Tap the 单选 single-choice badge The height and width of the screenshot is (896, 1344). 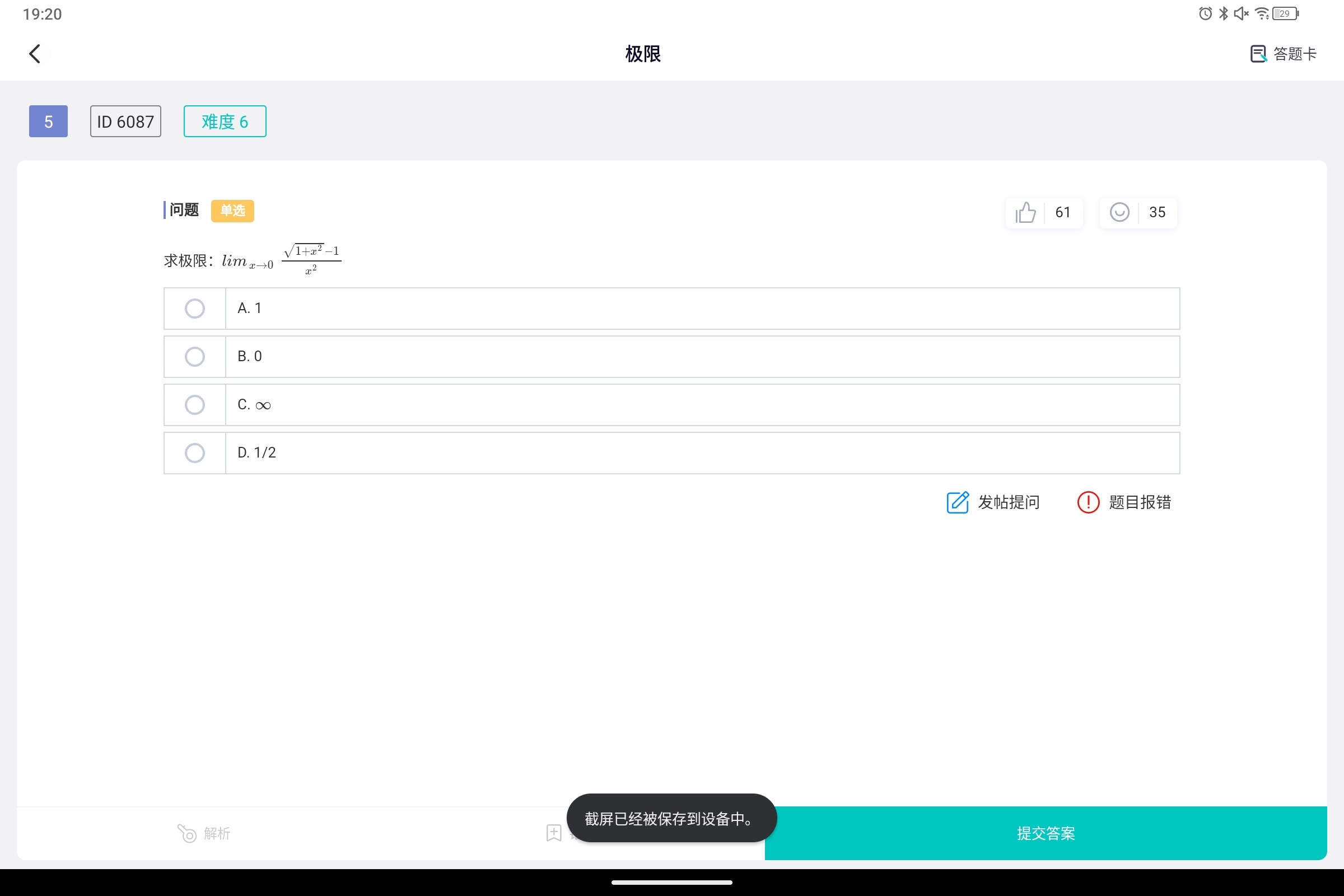click(232, 211)
